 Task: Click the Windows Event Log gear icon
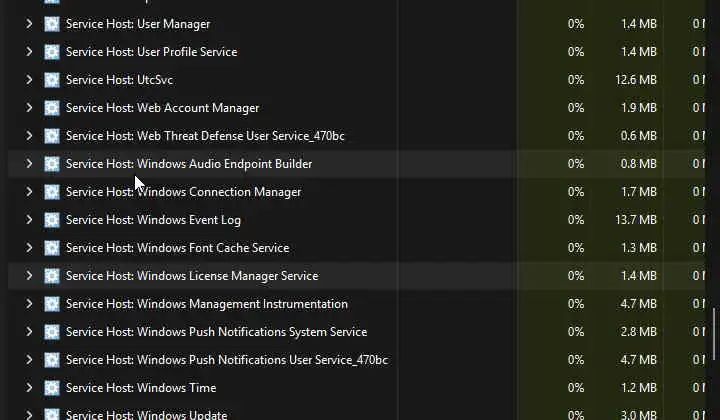pos(52,220)
